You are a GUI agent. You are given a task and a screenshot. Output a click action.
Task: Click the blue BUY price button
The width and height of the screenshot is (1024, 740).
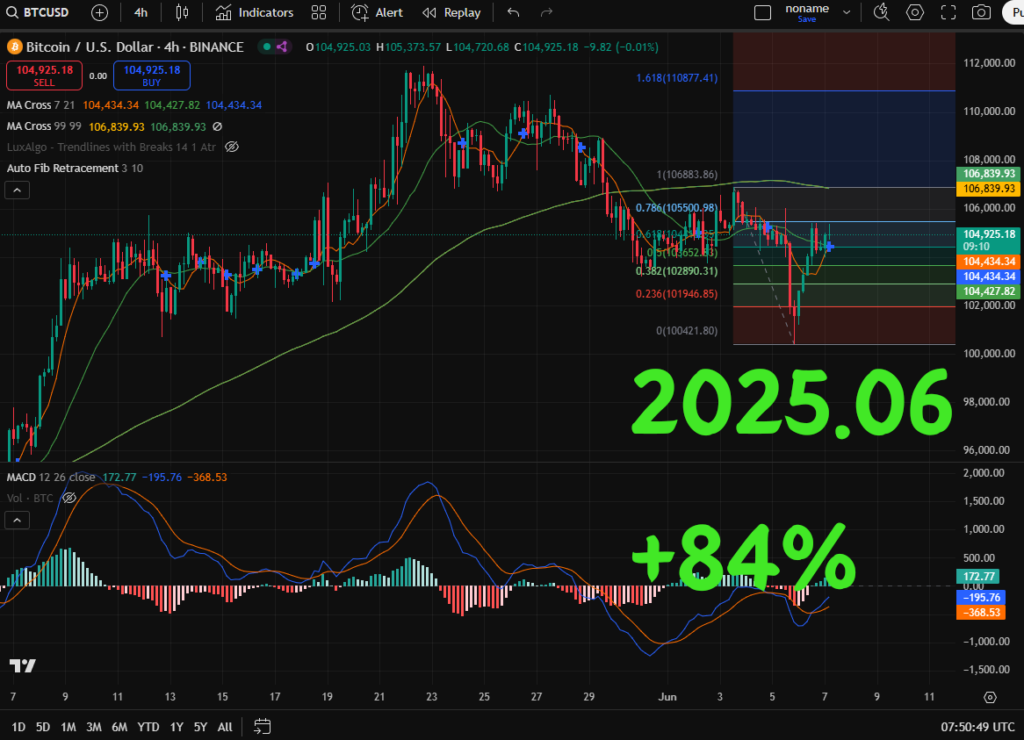tap(152, 76)
